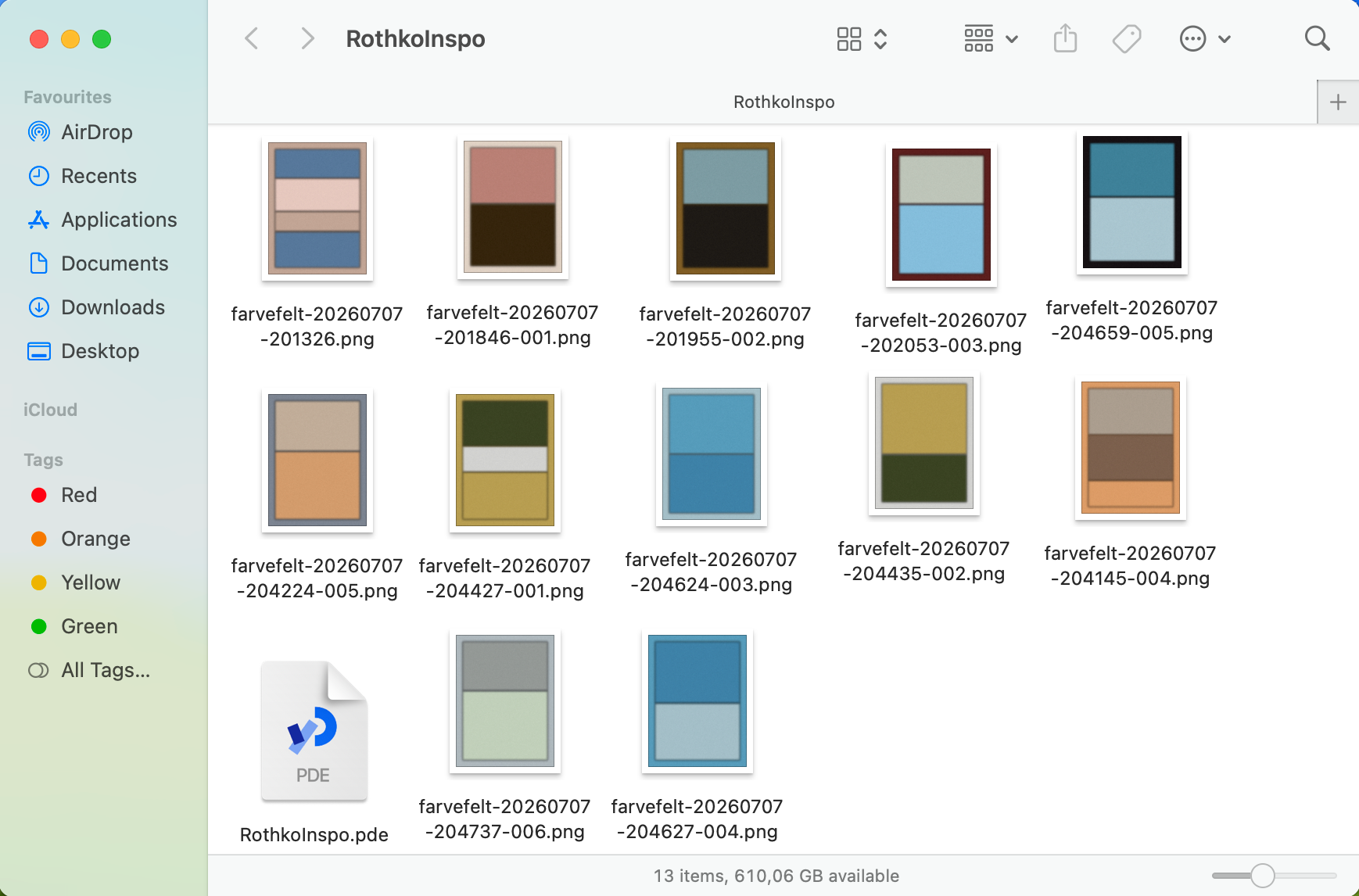
Task: Select thumbnail farvefelt-20260707-202053-003.png
Action: (941, 215)
